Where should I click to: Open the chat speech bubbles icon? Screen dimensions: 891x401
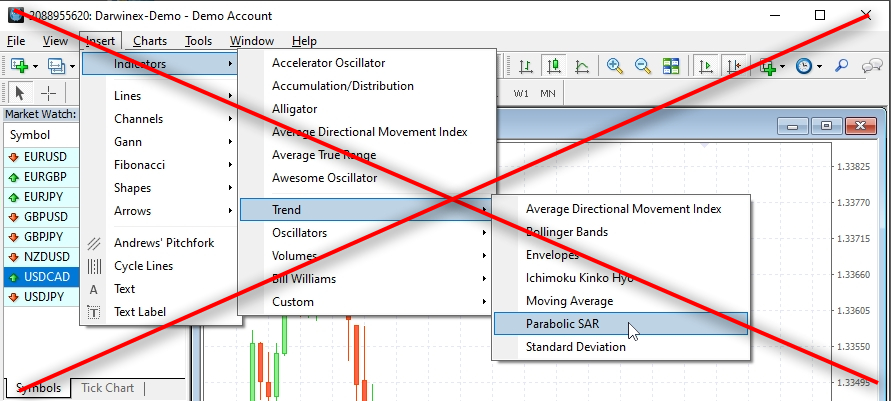871,66
